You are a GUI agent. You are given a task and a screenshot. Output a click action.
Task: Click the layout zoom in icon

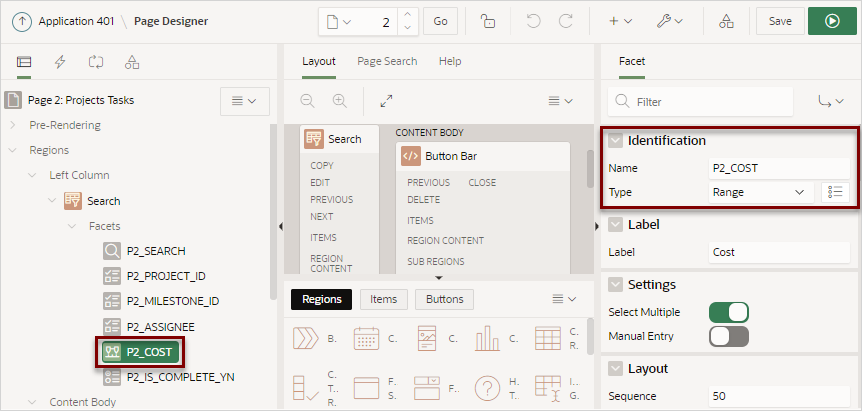340,101
